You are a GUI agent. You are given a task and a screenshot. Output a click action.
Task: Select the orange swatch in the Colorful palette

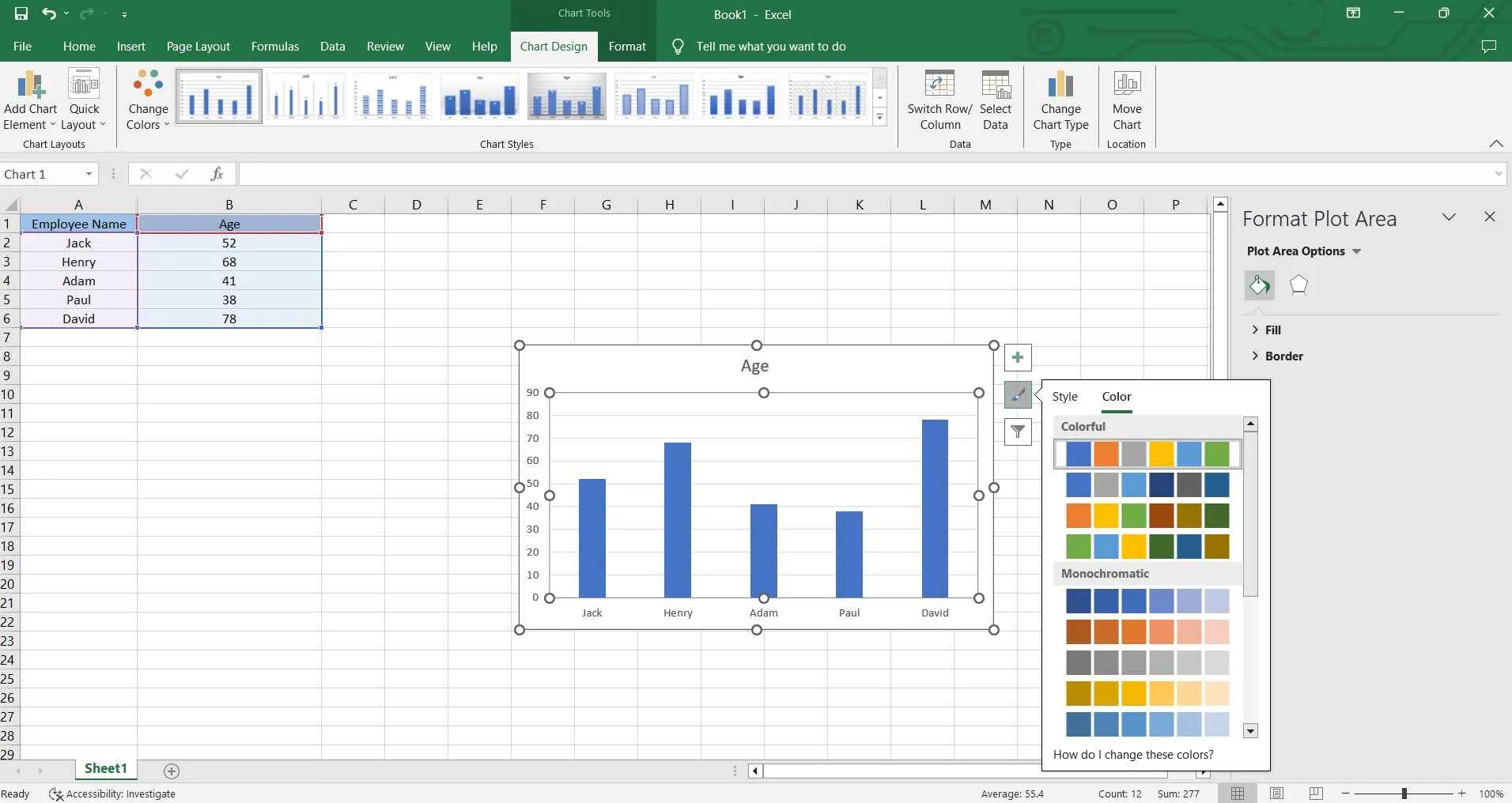1105,454
